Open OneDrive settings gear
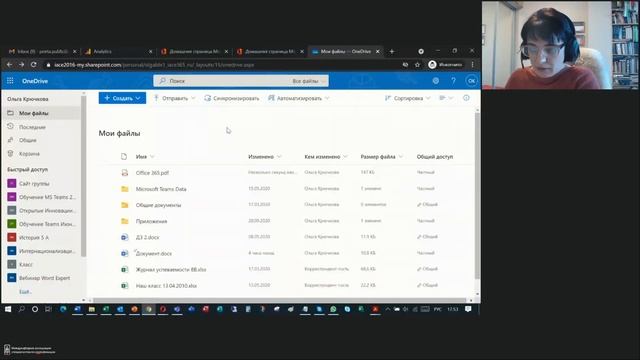Screen dimensions: 640x360 (436, 81)
